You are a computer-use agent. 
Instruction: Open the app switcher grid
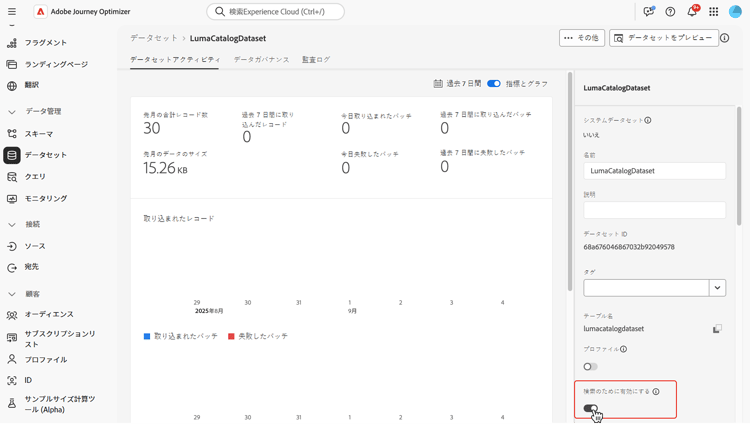[714, 11]
